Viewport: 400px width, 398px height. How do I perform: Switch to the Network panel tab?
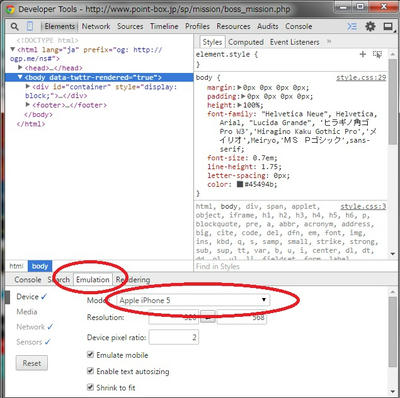(96, 26)
